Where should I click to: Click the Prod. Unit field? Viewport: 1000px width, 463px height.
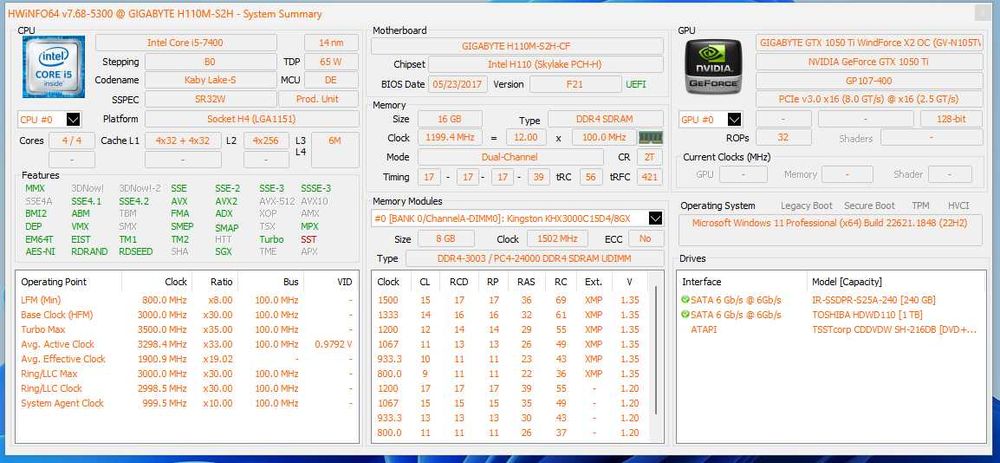[318, 99]
